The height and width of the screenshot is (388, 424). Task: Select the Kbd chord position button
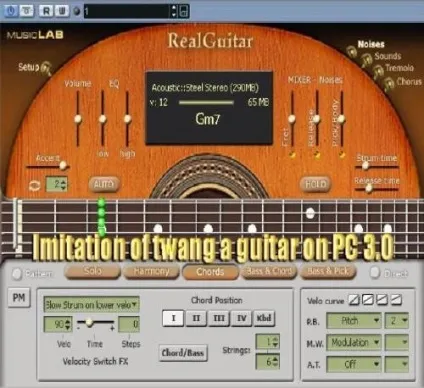click(264, 318)
